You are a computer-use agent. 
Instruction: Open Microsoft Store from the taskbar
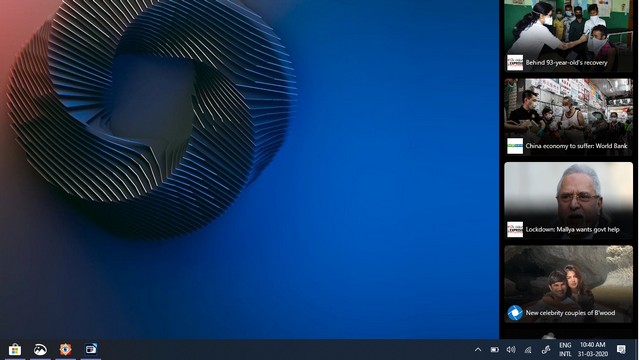(15, 349)
